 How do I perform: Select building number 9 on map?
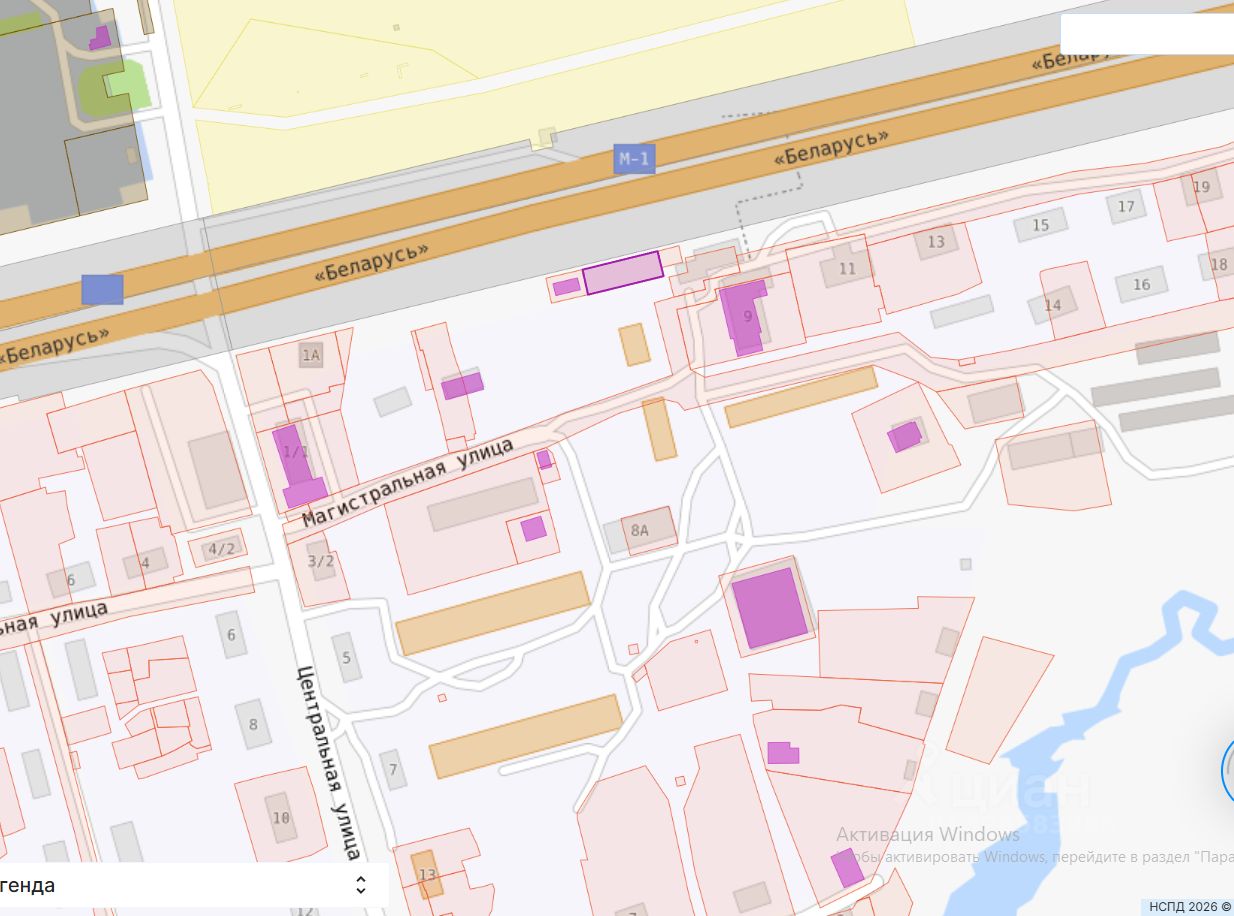(x=745, y=317)
